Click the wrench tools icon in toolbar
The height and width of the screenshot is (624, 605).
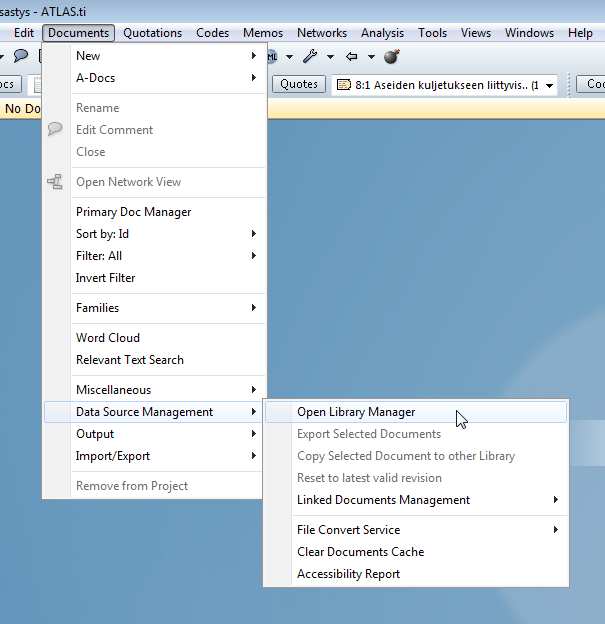tap(310, 57)
